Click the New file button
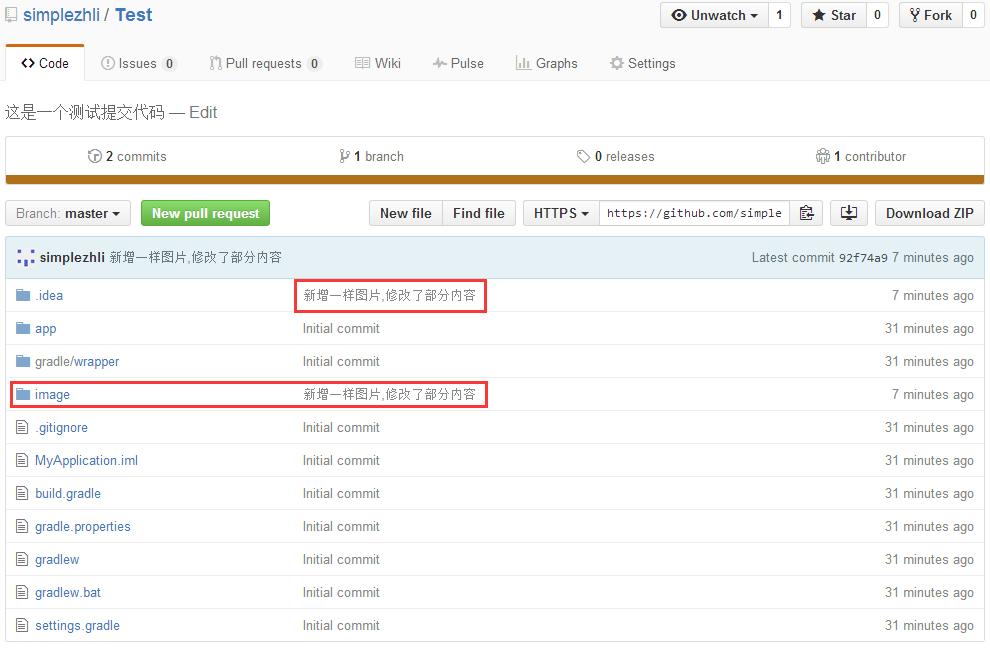This screenshot has width=990, height=651. (406, 213)
